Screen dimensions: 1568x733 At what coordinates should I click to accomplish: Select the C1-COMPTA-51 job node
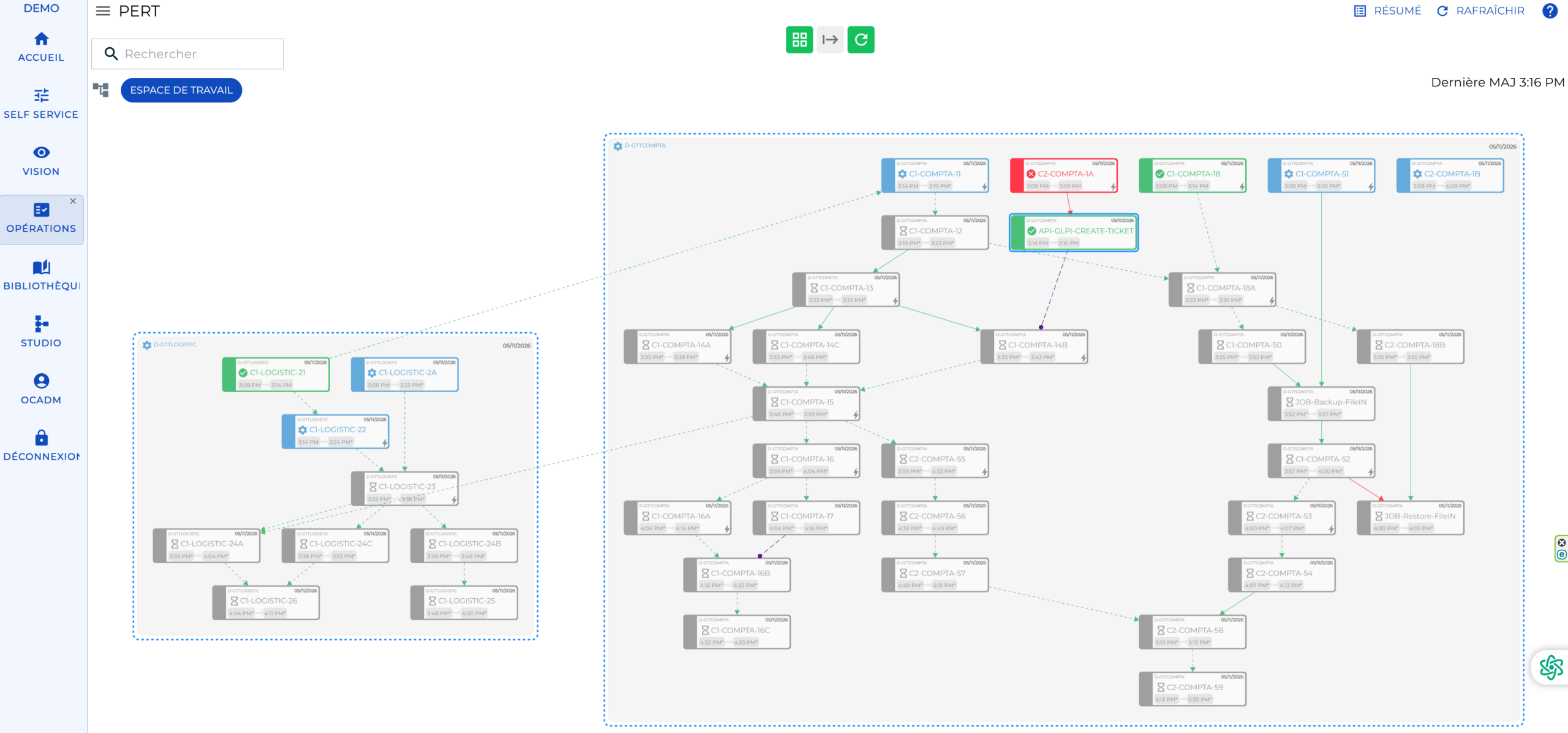pyautogui.click(x=1321, y=175)
